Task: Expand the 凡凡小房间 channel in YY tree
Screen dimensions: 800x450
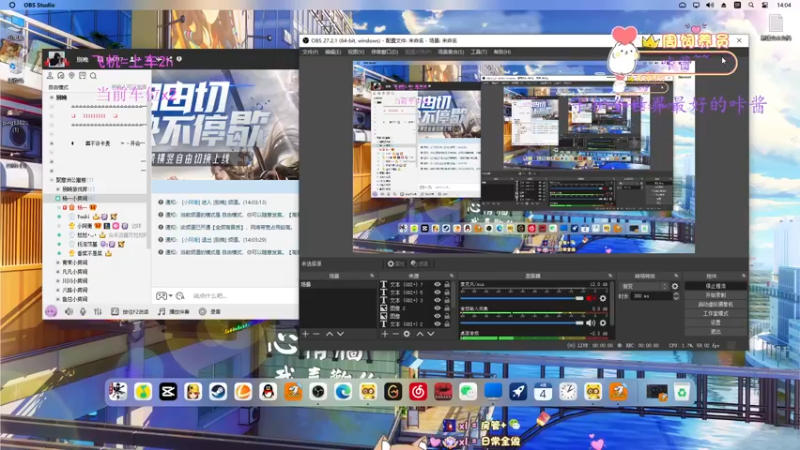Action: pos(58,271)
